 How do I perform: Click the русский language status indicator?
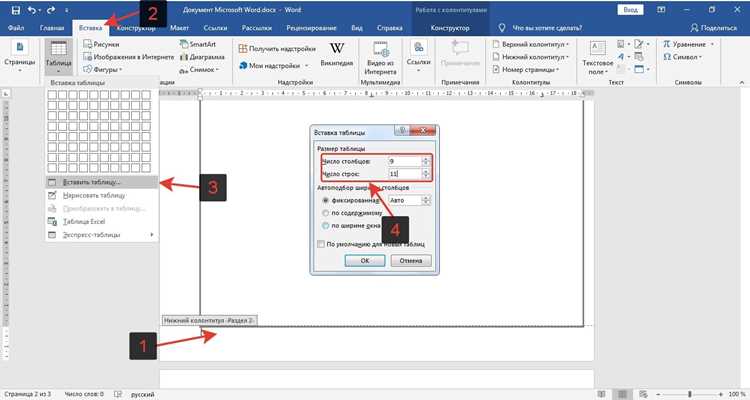(x=143, y=394)
